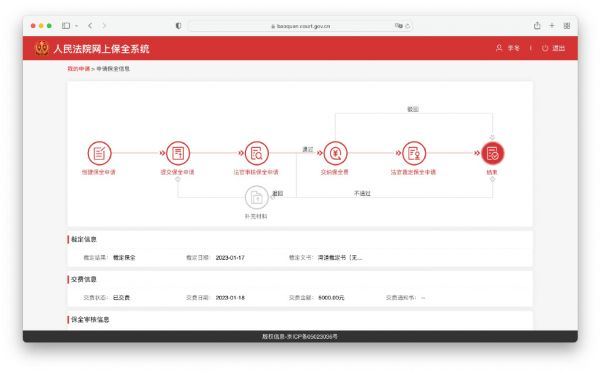Expand the sidebar toggle dropdown arrow

(x=77, y=26)
